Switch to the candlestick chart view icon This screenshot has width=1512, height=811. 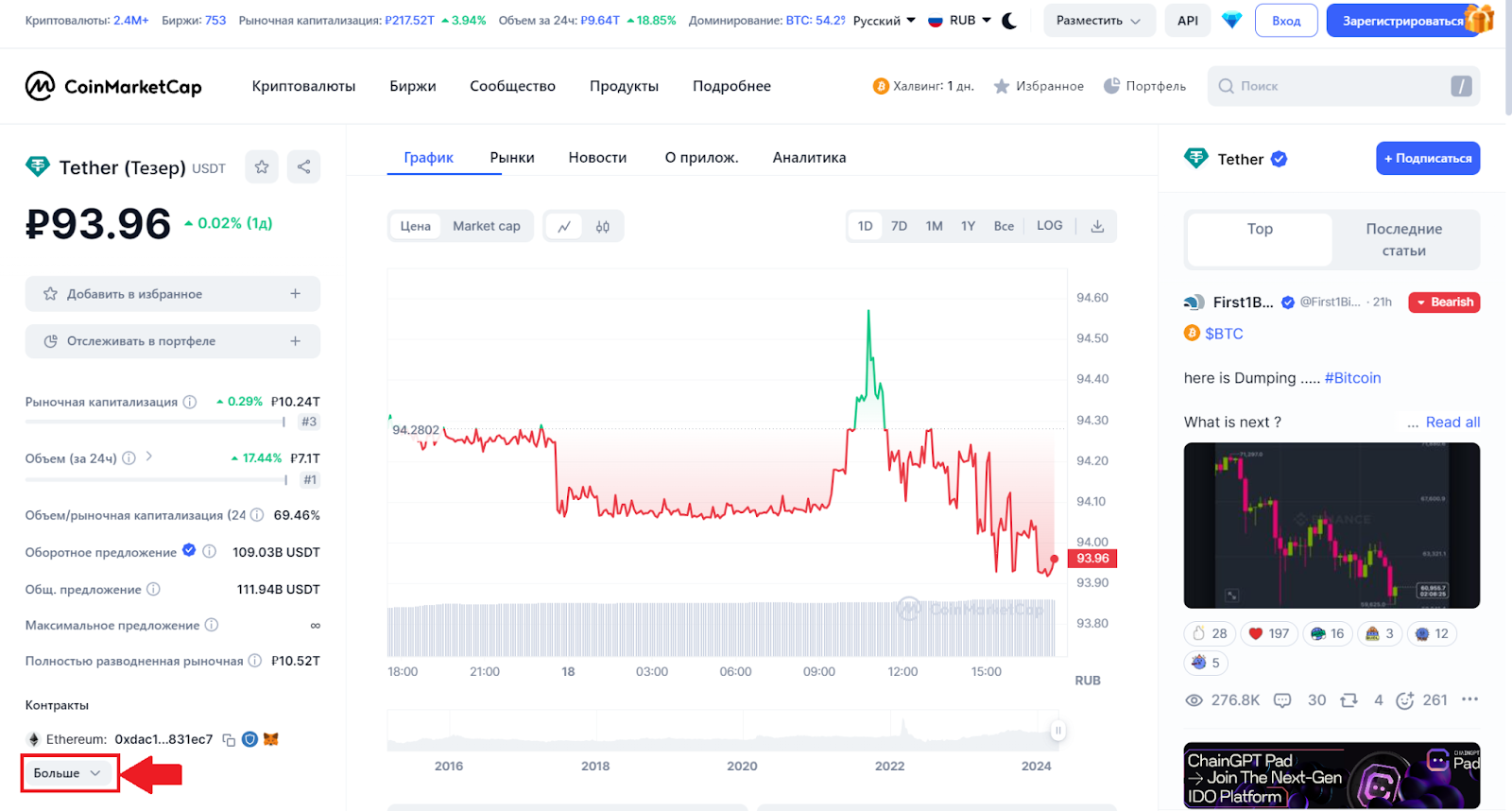[603, 227]
